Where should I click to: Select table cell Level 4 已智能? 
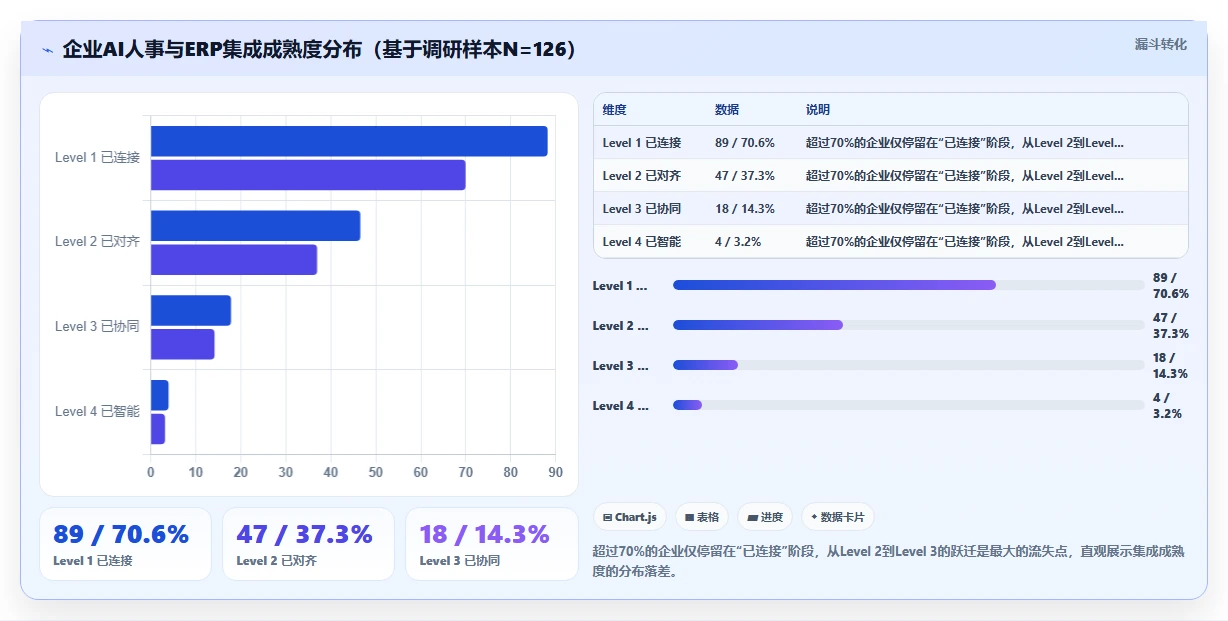(642, 242)
